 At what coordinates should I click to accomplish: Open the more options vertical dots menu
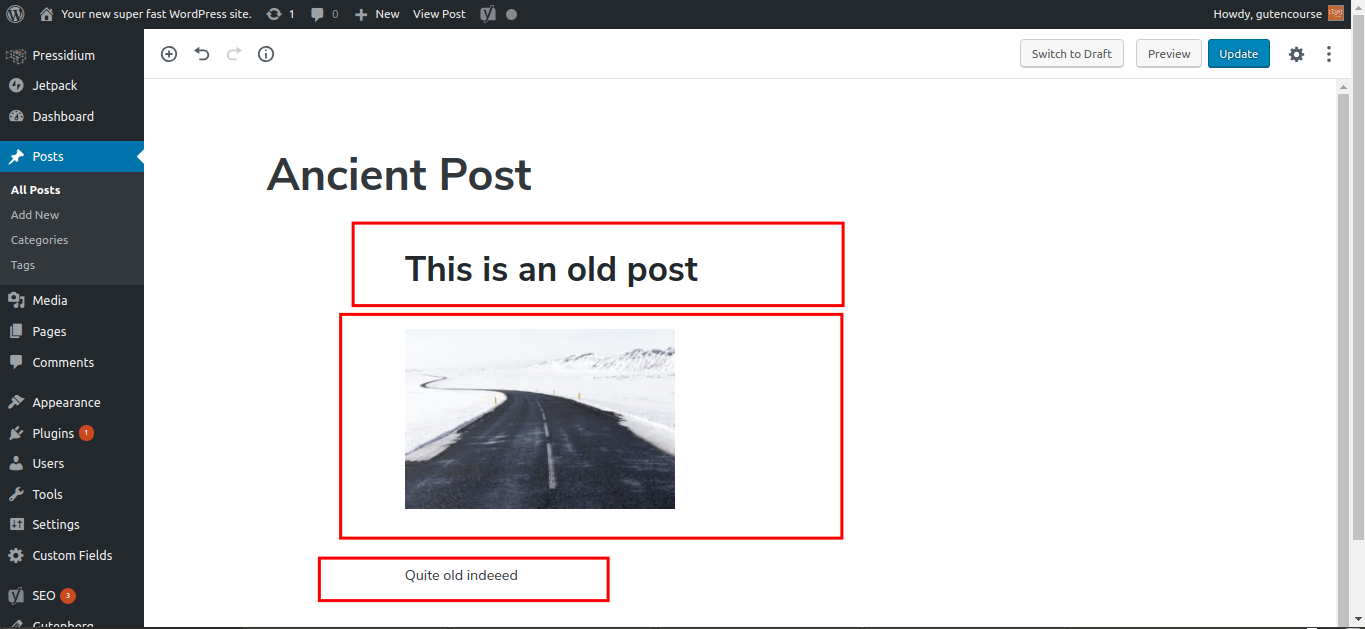[1329, 54]
